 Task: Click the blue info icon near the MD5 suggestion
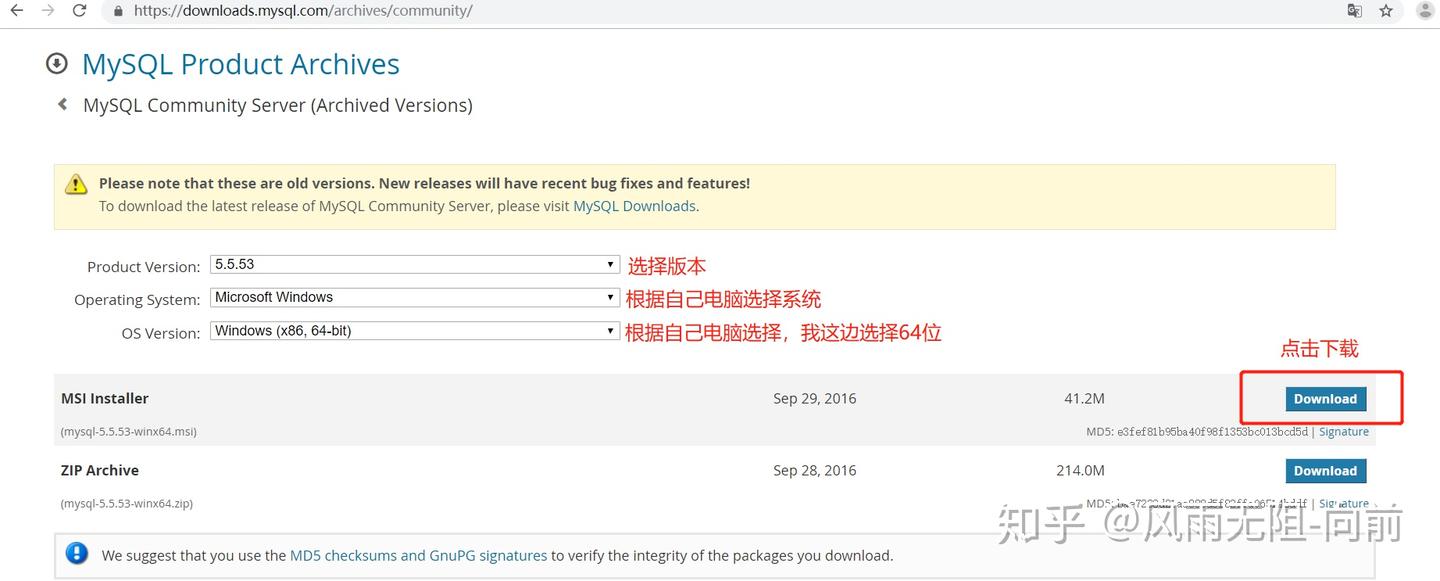tap(77, 553)
